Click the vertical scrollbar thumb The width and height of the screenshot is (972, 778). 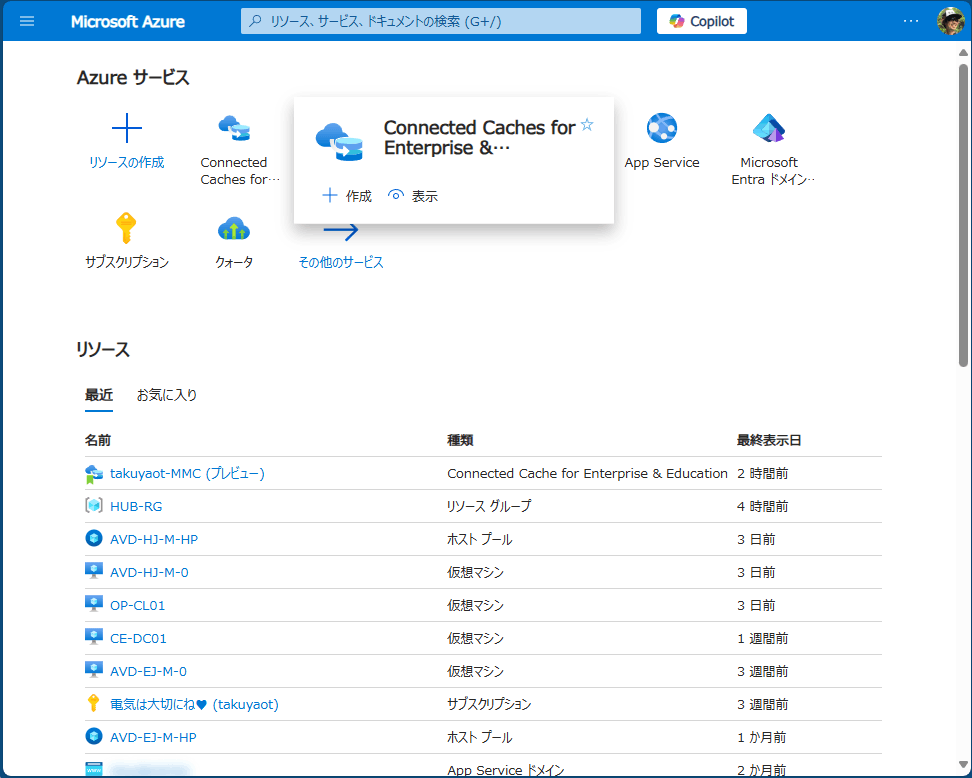(963, 215)
